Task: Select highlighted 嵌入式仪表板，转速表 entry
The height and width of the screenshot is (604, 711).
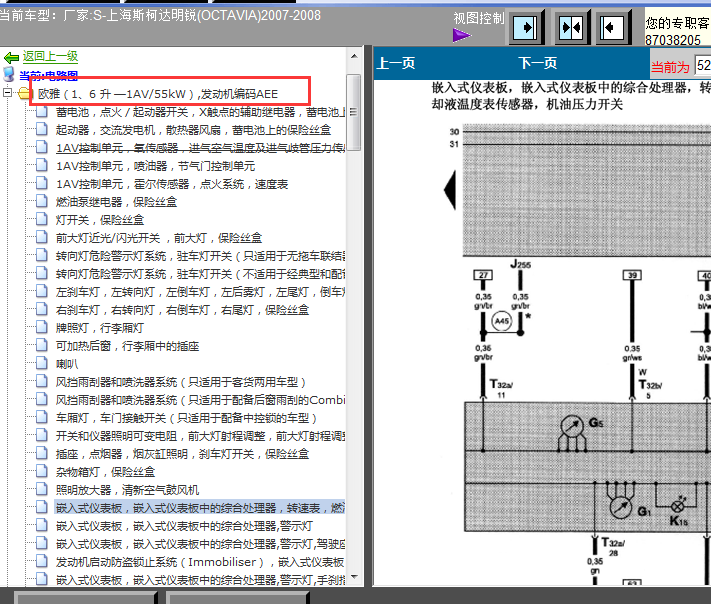Action: (x=200, y=508)
